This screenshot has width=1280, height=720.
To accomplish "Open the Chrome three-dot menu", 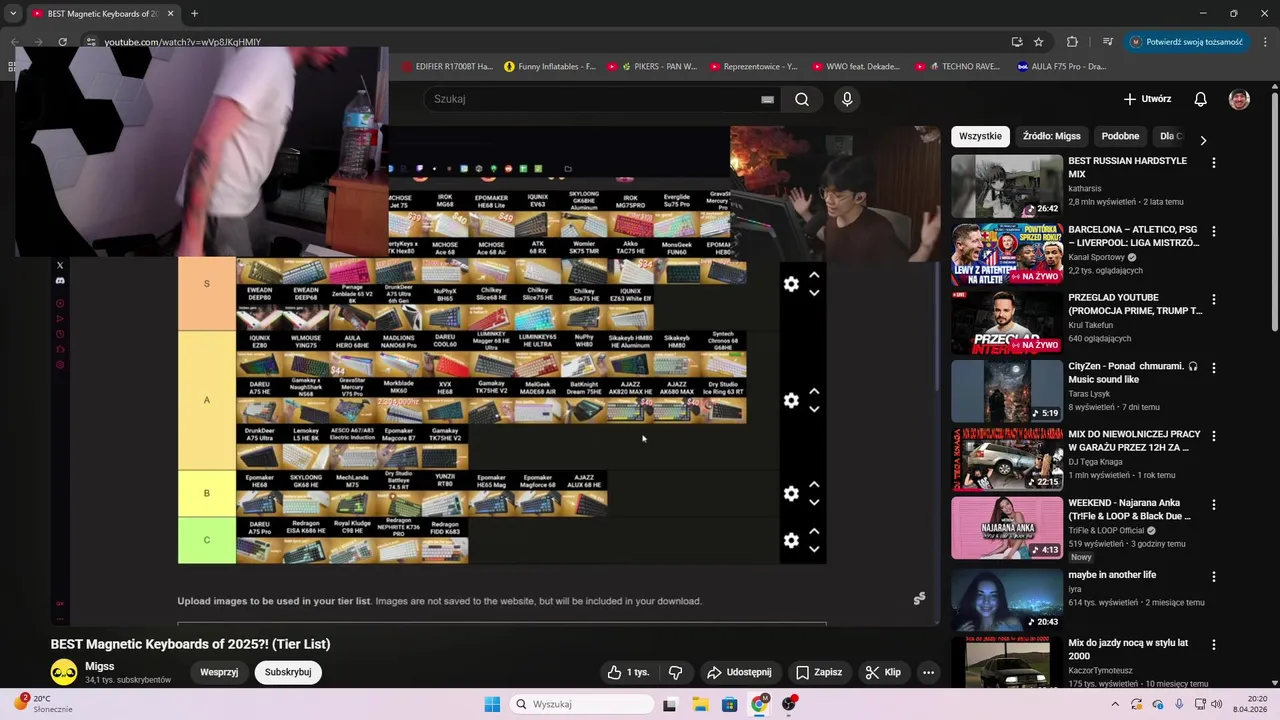I will click(x=1266, y=42).
